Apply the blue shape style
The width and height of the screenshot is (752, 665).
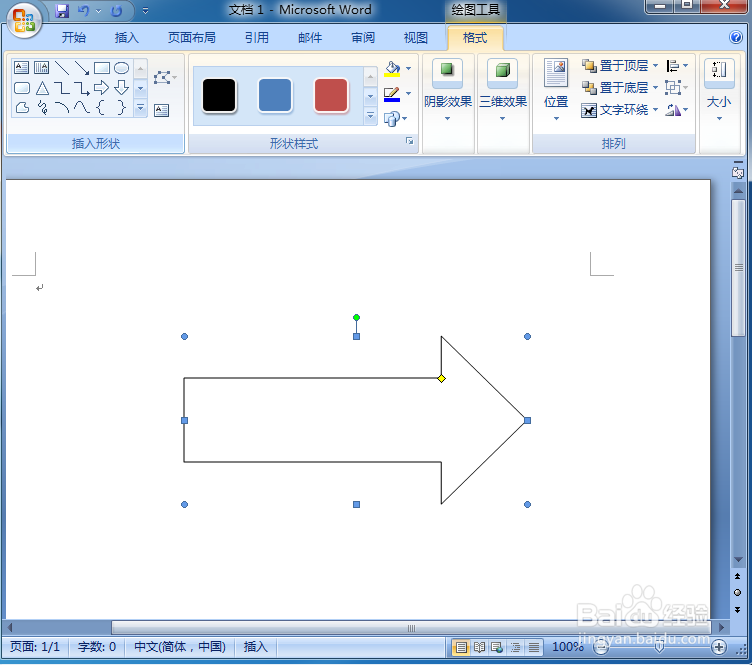tap(275, 95)
